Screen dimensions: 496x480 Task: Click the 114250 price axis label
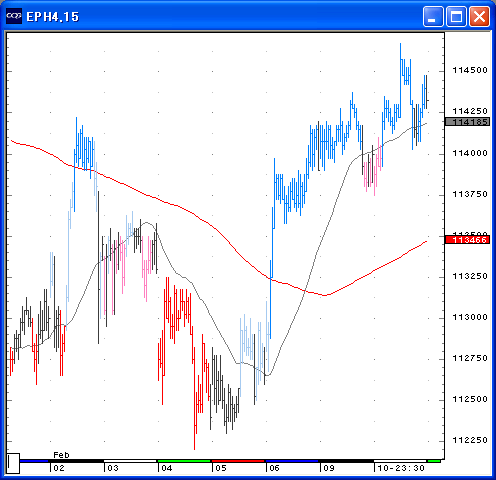(470, 111)
